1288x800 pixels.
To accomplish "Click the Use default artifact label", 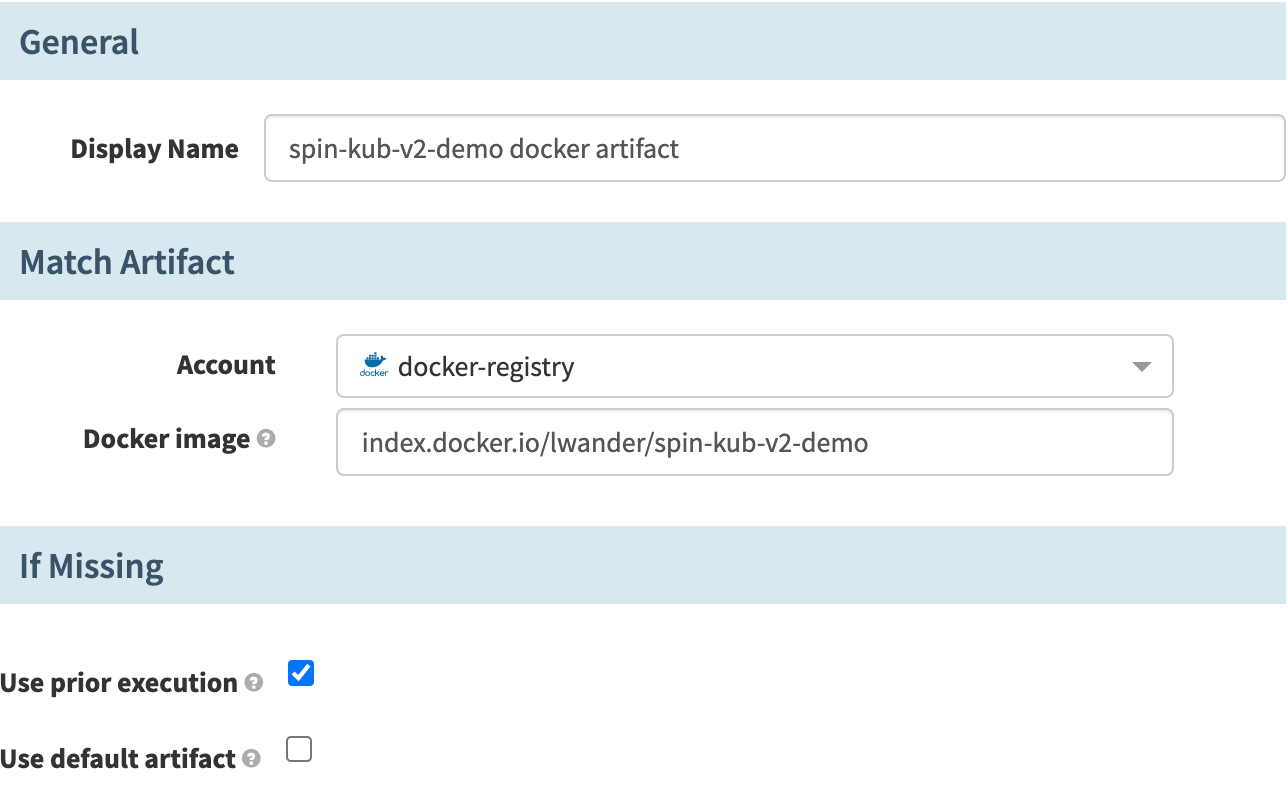I will pos(118,759).
